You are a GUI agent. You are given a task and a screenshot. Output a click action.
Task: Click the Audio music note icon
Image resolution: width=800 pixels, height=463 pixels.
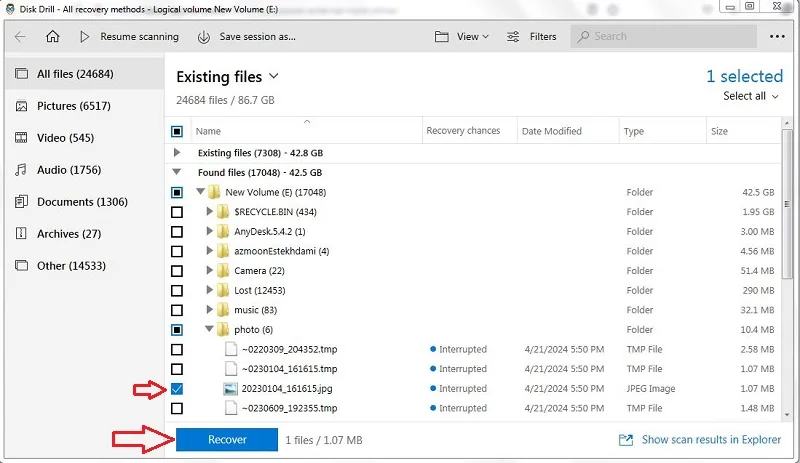pyautogui.click(x=21, y=170)
